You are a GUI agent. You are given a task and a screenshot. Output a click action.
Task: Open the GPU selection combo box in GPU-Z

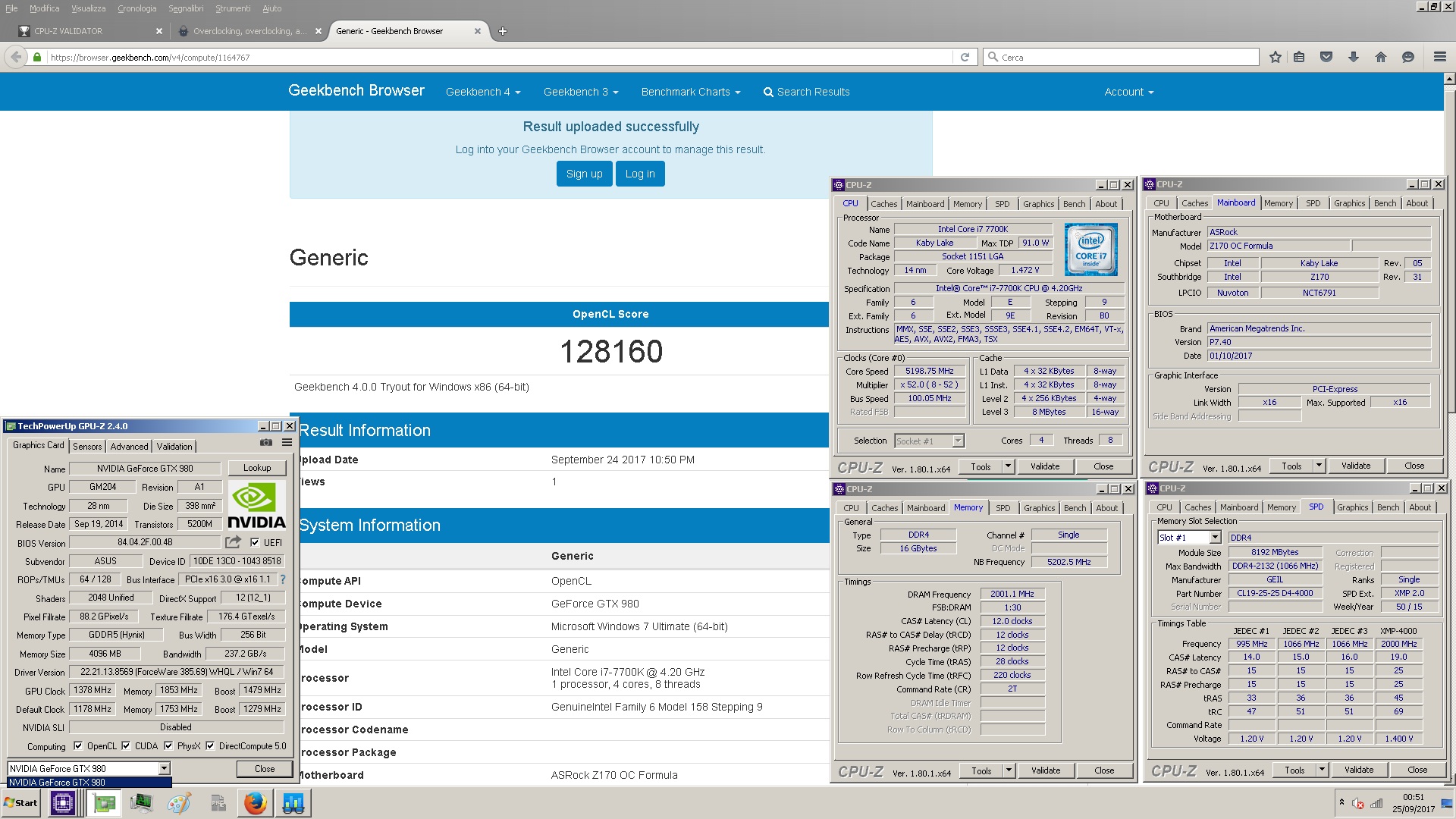coord(89,768)
